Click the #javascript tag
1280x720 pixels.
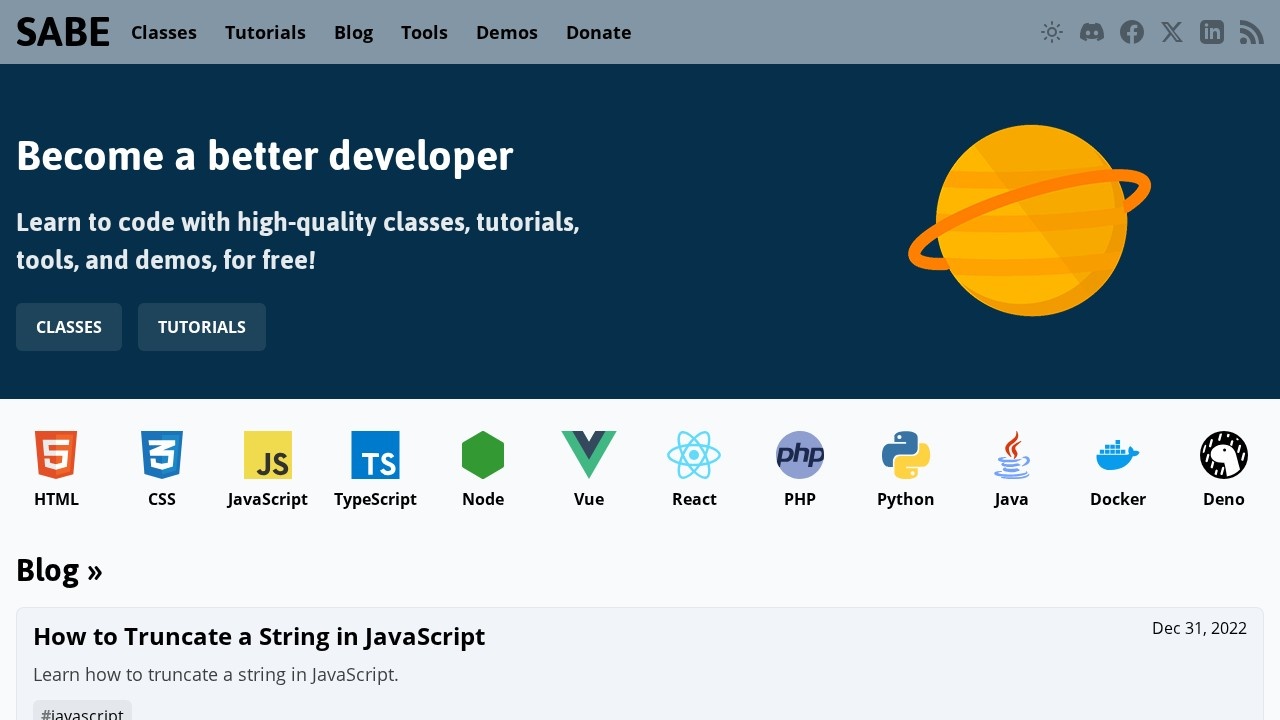(x=82, y=711)
